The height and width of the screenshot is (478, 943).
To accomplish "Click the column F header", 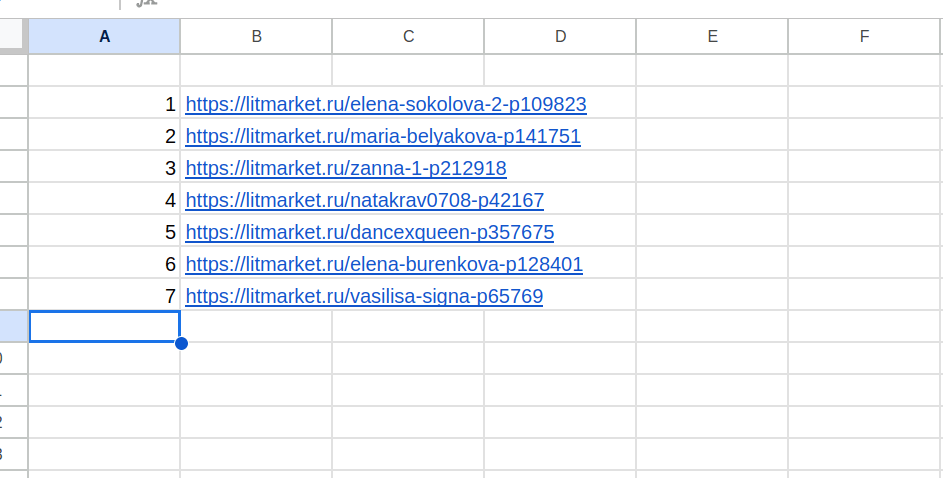I will 864,37.
